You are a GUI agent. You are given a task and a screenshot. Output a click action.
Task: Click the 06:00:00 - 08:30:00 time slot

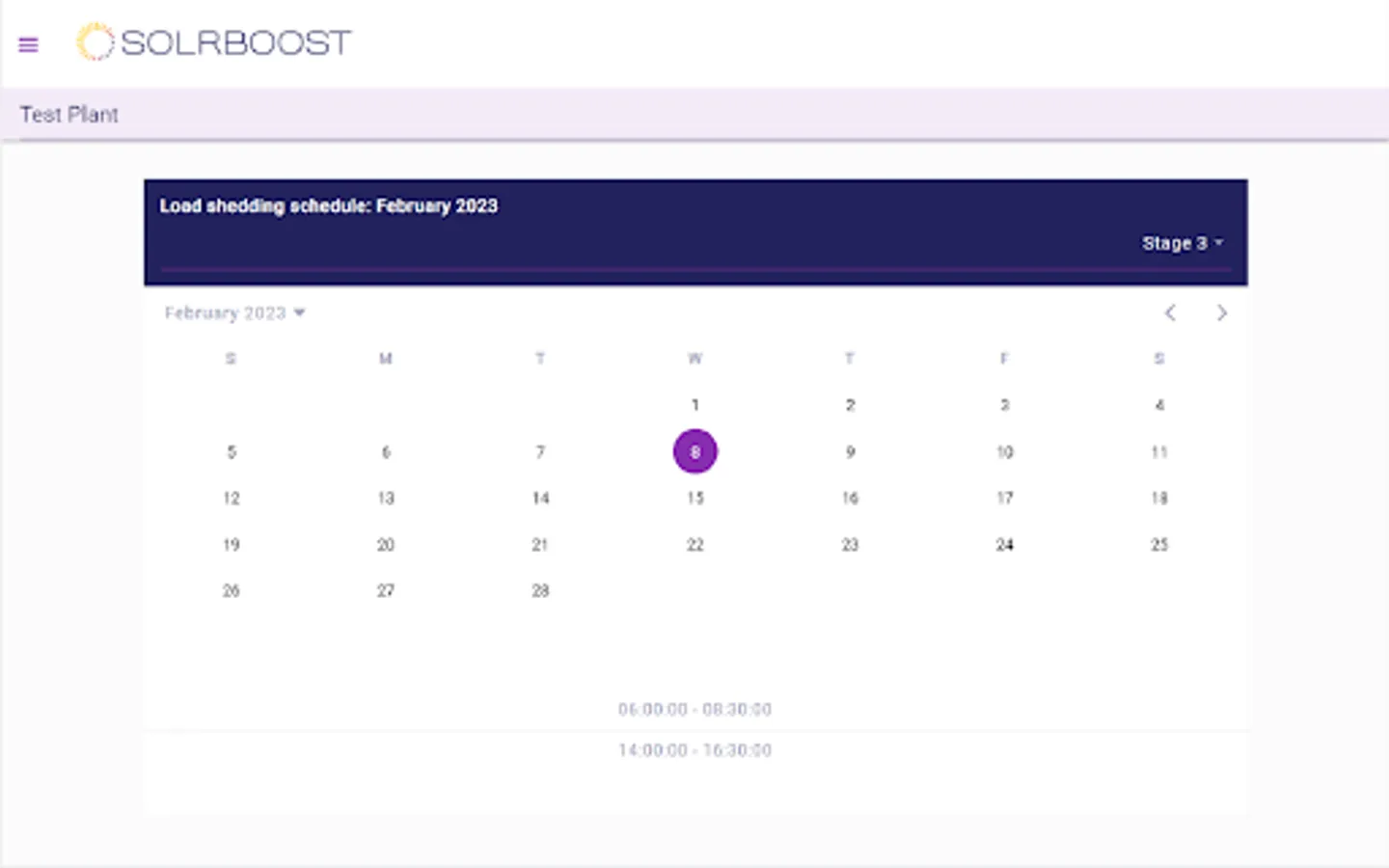click(694, 710)
